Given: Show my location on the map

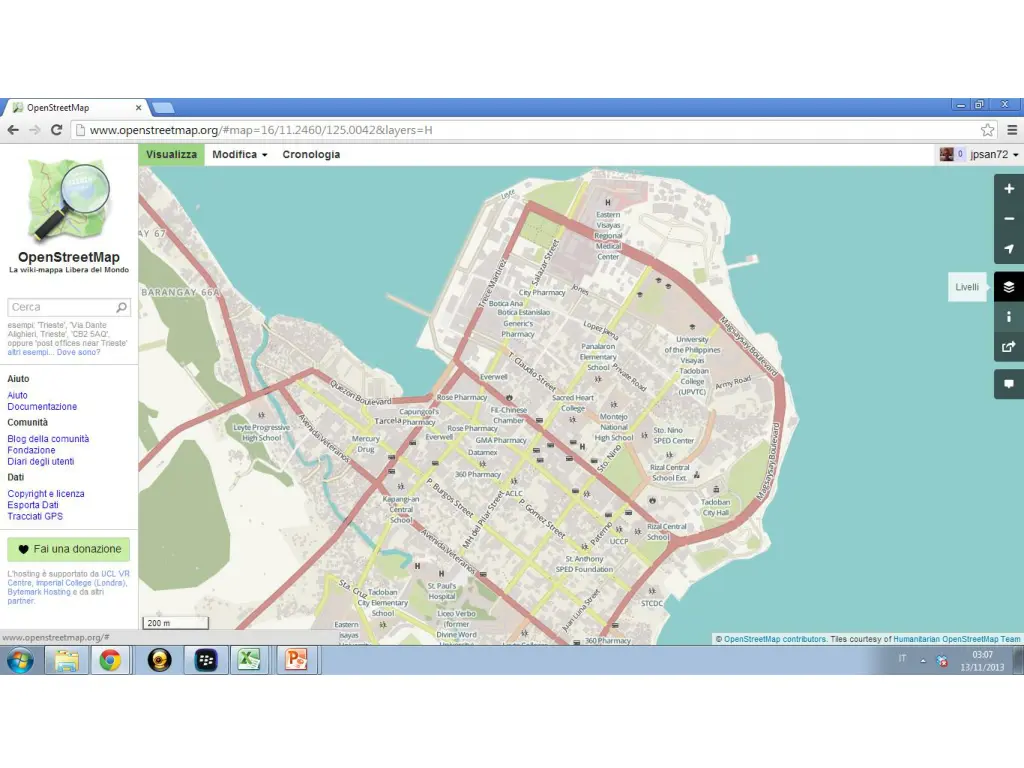Looking at the screenshot, I should tap(1008, 249).
